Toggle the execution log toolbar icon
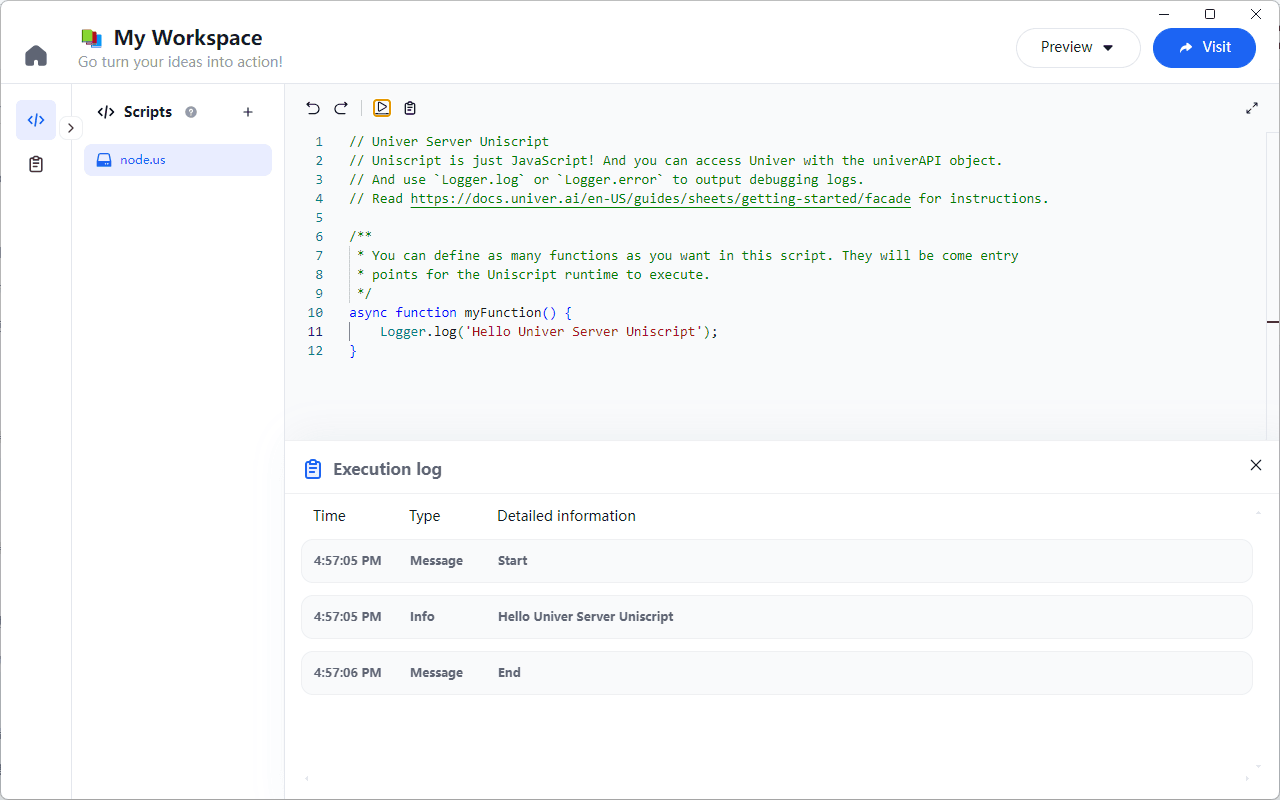 click(410, 108)
